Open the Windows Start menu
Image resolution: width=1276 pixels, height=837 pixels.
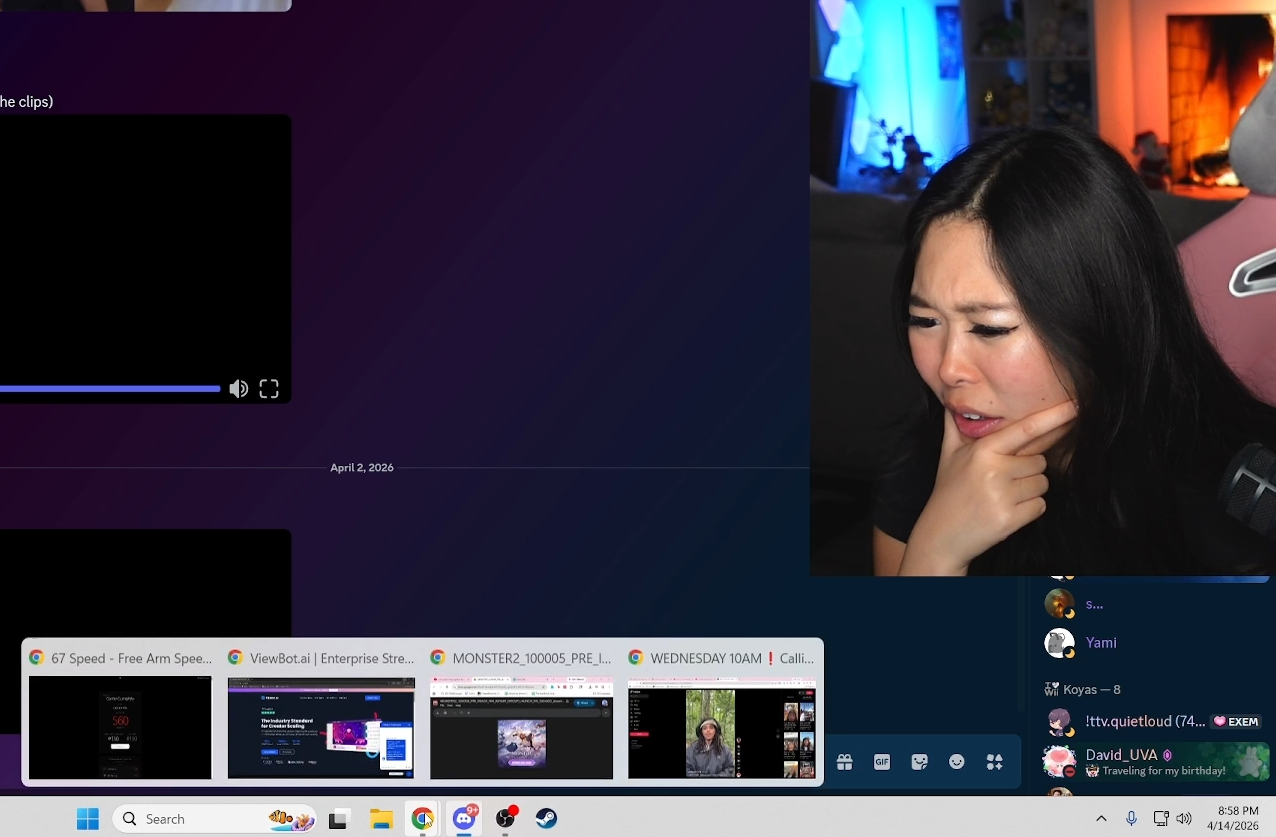[x=88, y=819]
